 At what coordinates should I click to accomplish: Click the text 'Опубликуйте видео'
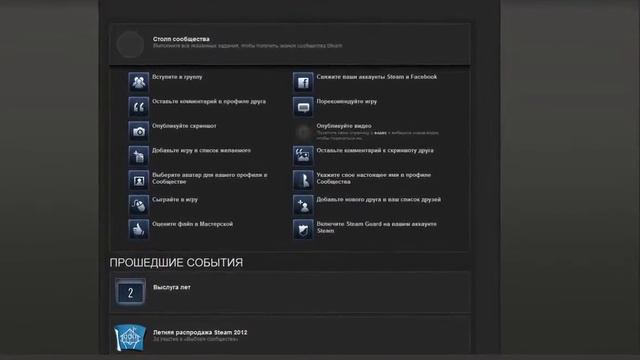click(x=344, y=126)
